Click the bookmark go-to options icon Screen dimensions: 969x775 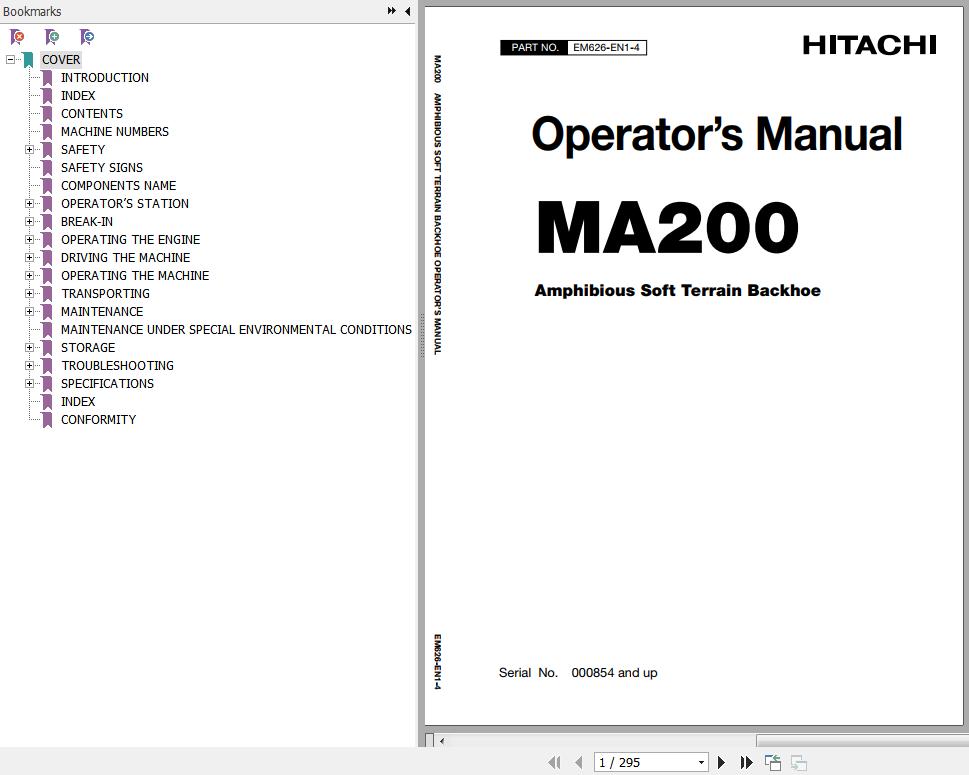(87, 37)
